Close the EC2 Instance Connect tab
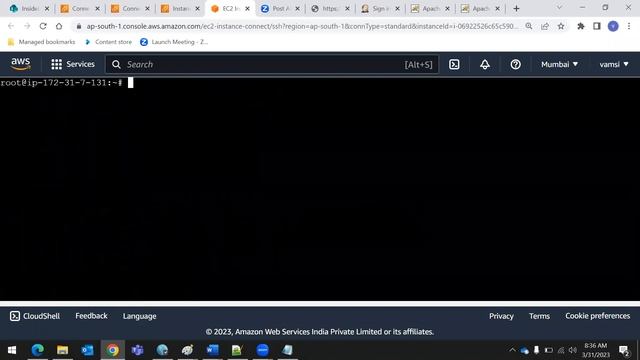The image size is (640, 360). pyautogui.click(x=247, y=9)
